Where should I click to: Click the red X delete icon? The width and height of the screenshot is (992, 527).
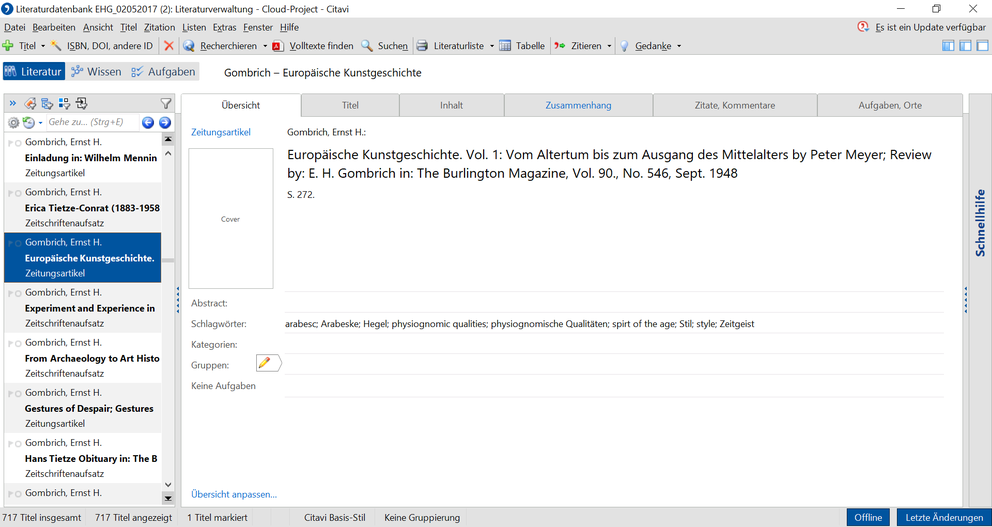coord(169,46)
